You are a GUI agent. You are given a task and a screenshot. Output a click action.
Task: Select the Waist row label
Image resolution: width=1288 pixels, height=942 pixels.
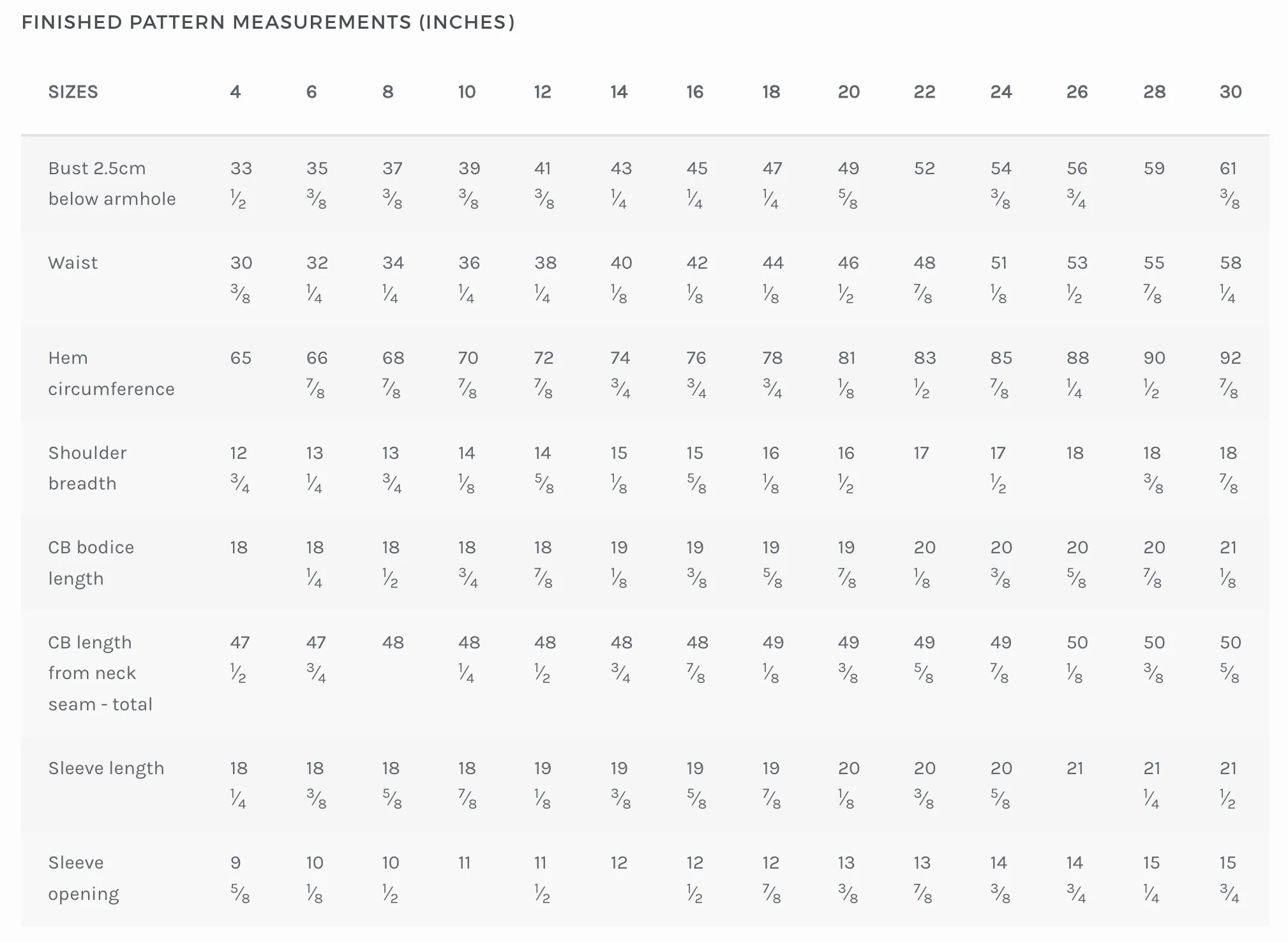[x=73, y=263]
